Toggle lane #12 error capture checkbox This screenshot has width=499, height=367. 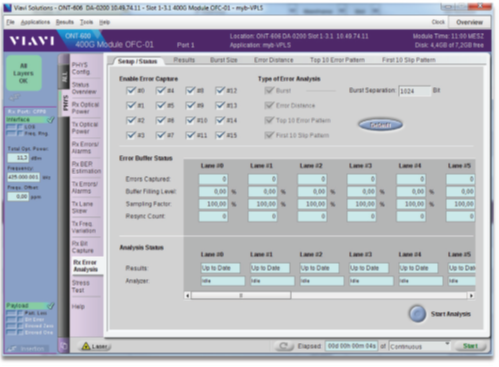point(220,90)
